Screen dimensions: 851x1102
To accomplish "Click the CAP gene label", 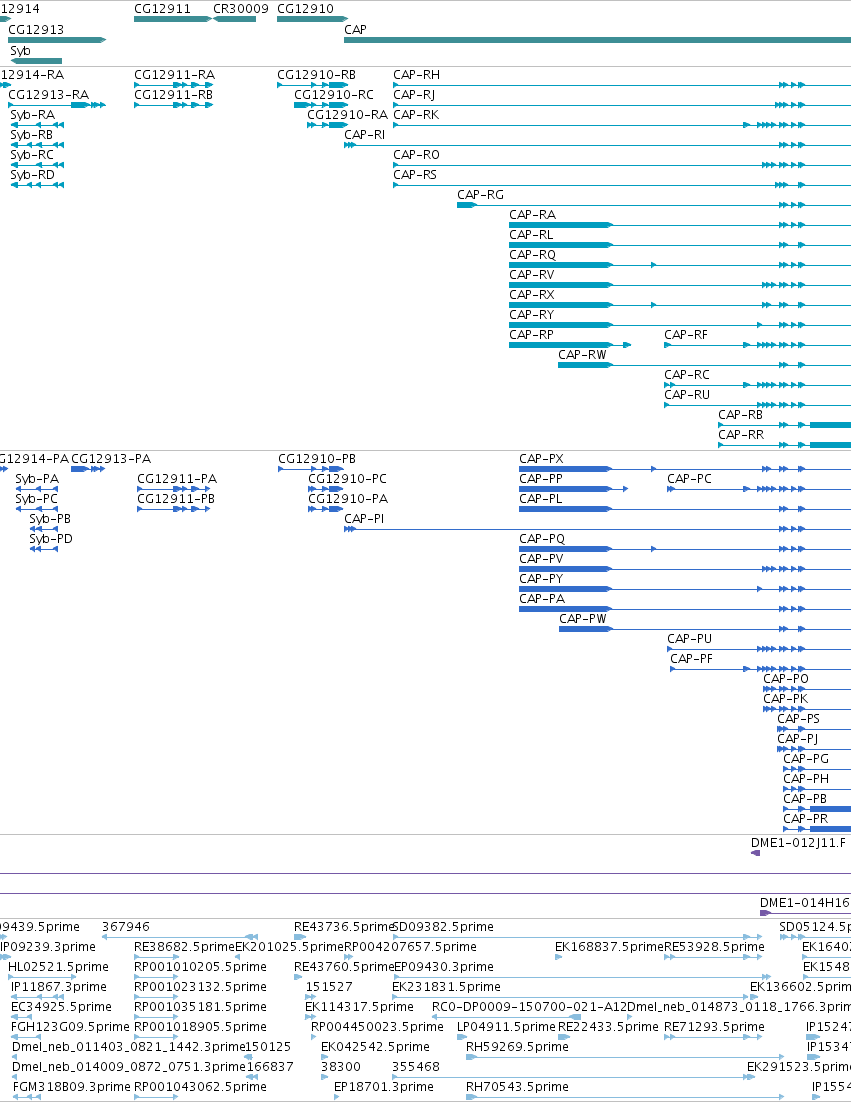I will tap(355, 30).
